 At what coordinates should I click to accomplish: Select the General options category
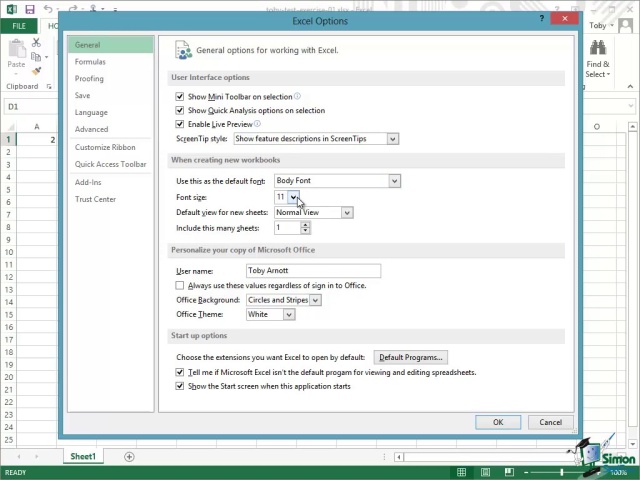(x=111, y=45)
